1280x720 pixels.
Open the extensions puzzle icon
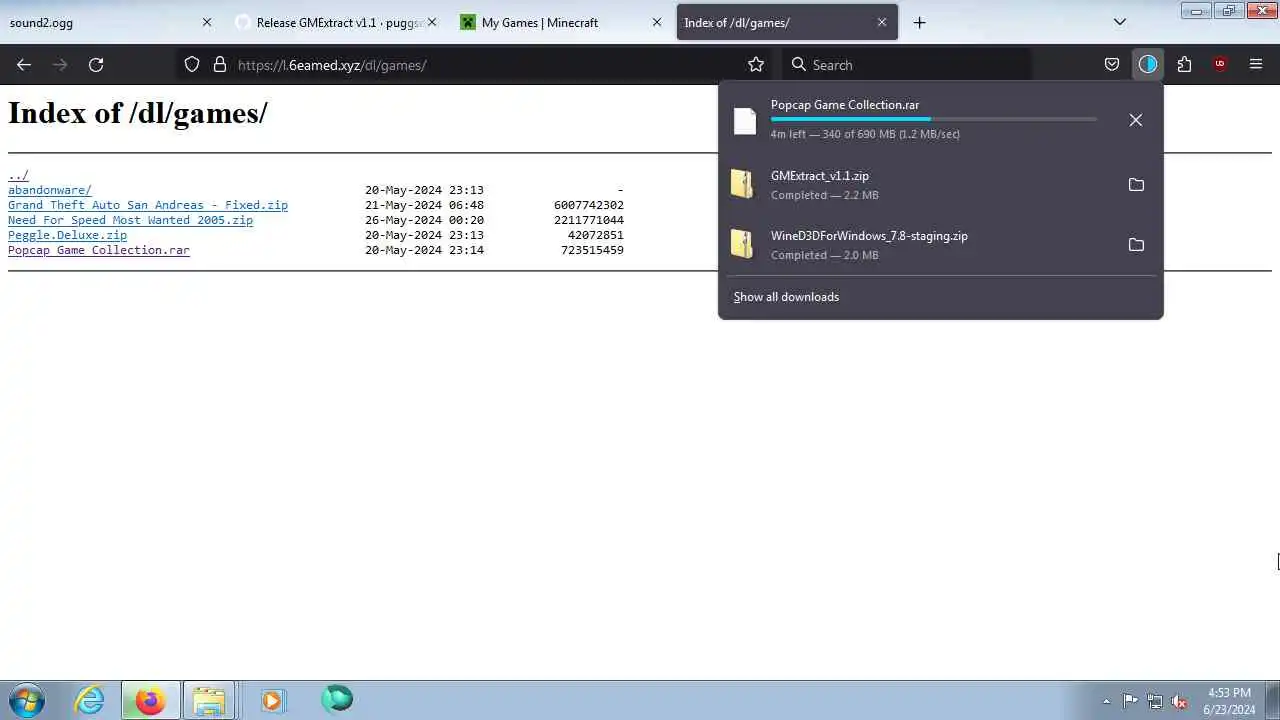click(1184, 65)
